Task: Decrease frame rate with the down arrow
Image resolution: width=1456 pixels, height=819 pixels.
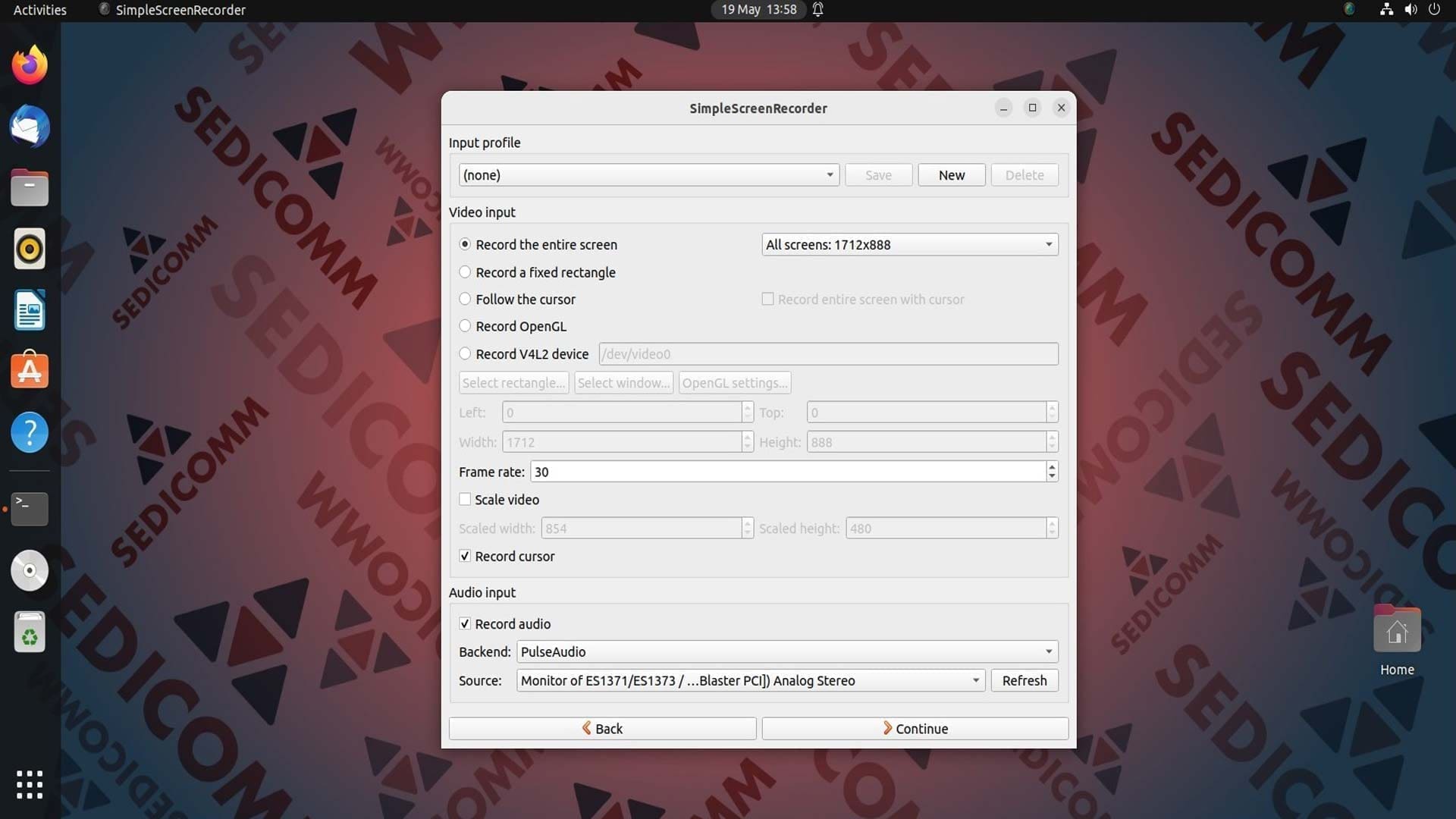Action: point(1052,476)
